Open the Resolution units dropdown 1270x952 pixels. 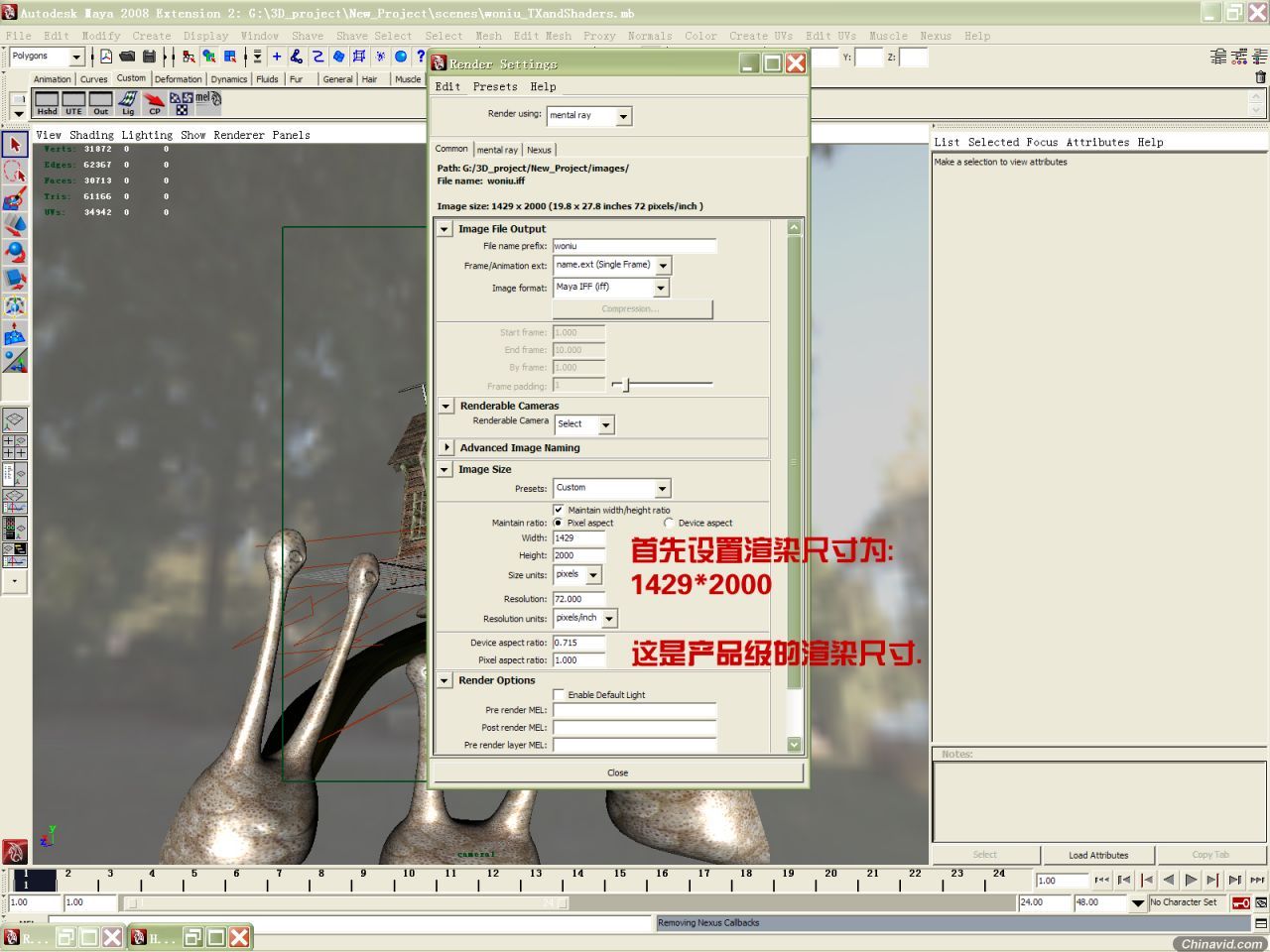(x=609, y=618)
